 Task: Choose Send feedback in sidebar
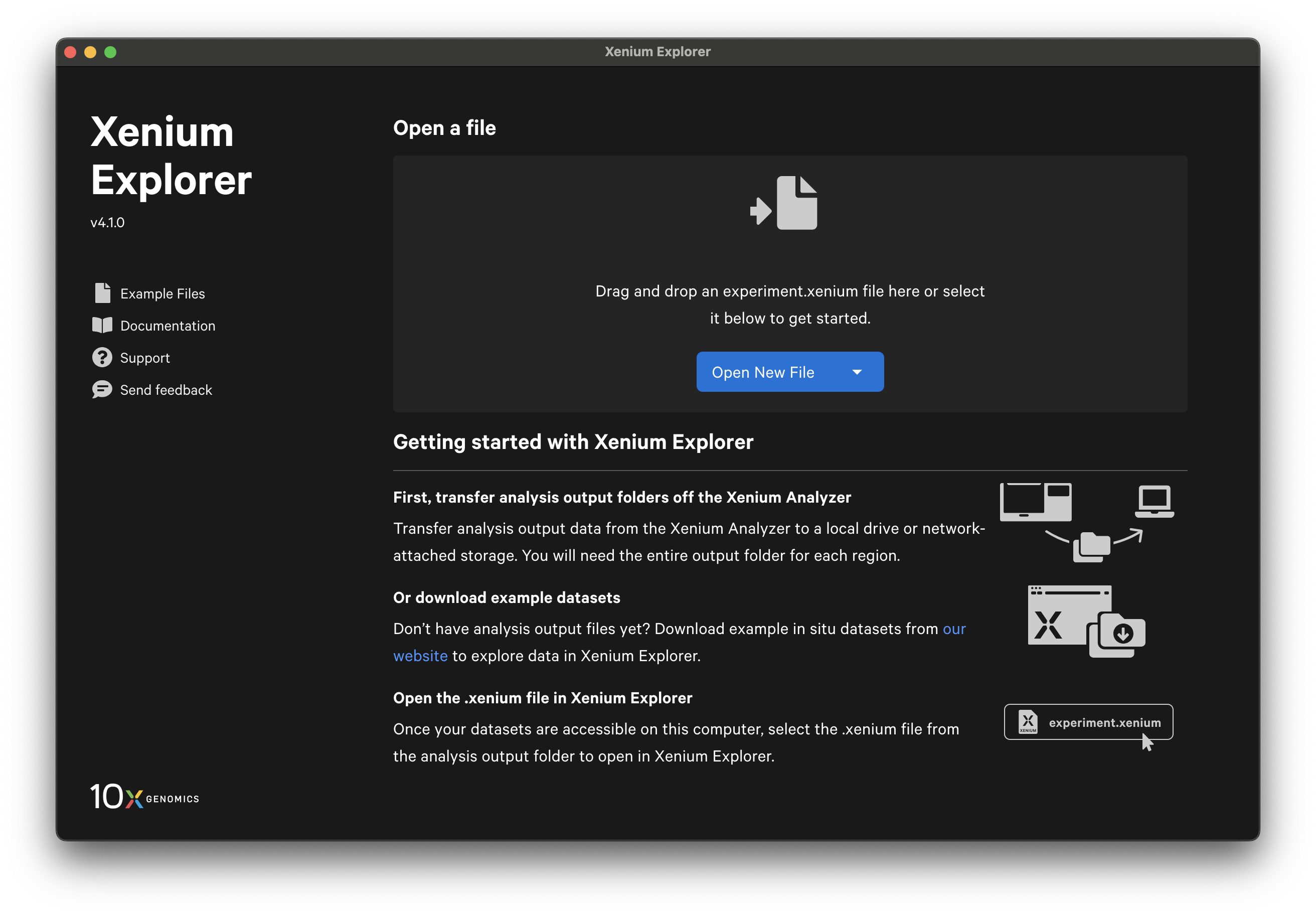coord(166,390)
